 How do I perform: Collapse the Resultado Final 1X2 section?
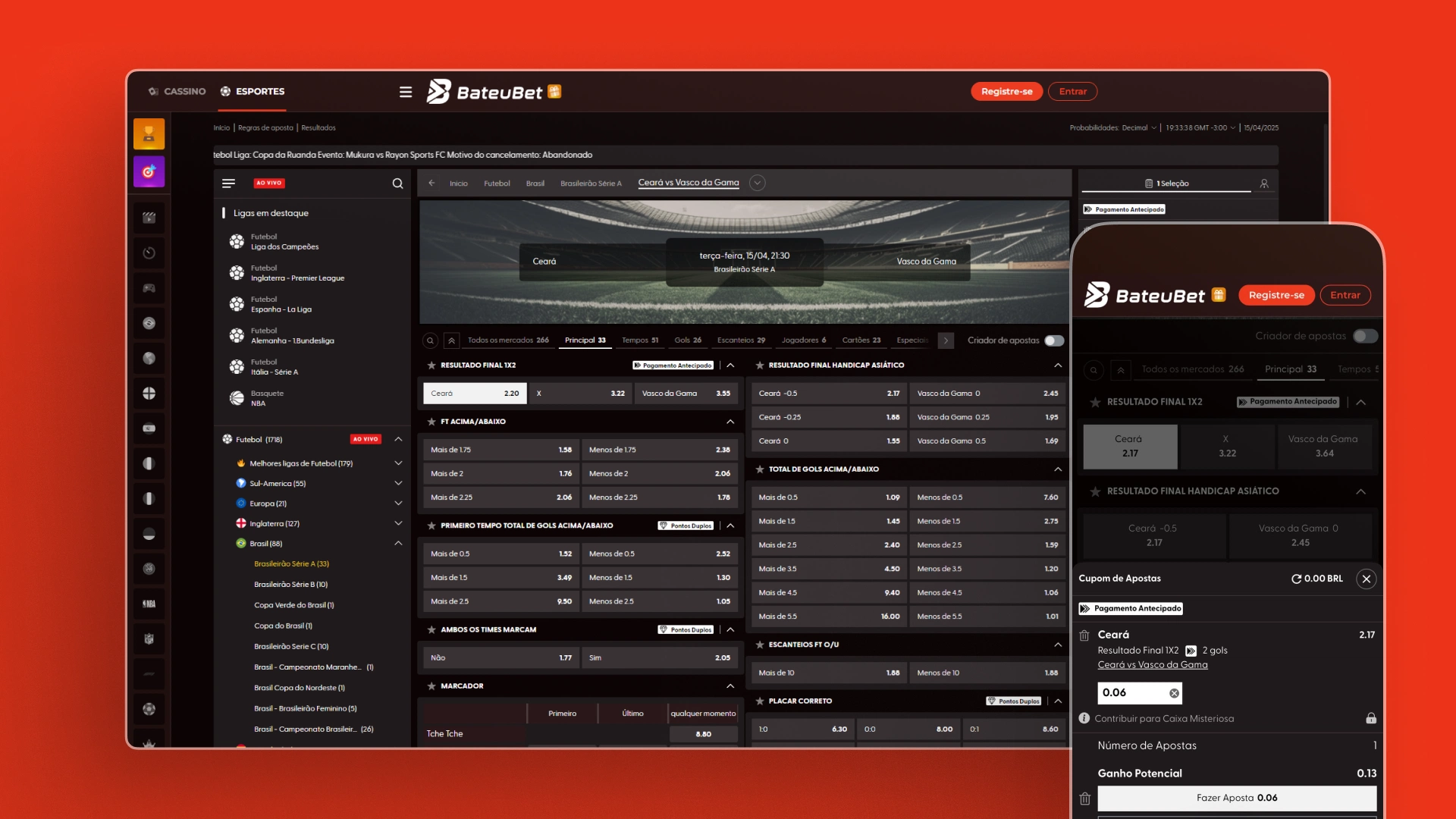point(730,366)
